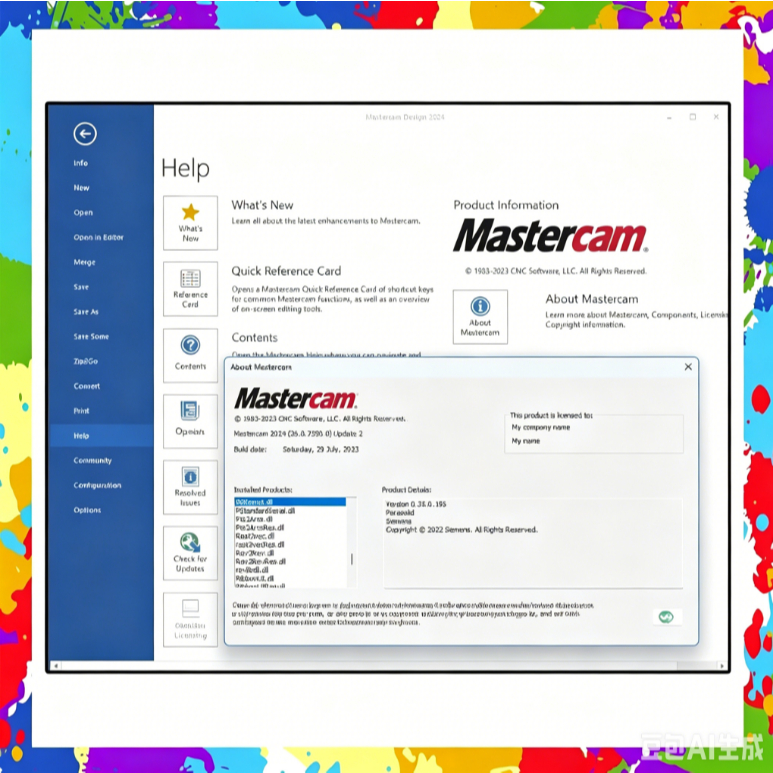The width and height of the screenshot is (773, 773).
Task: Click the green checkmark OK button
Action: click(666, 617)
